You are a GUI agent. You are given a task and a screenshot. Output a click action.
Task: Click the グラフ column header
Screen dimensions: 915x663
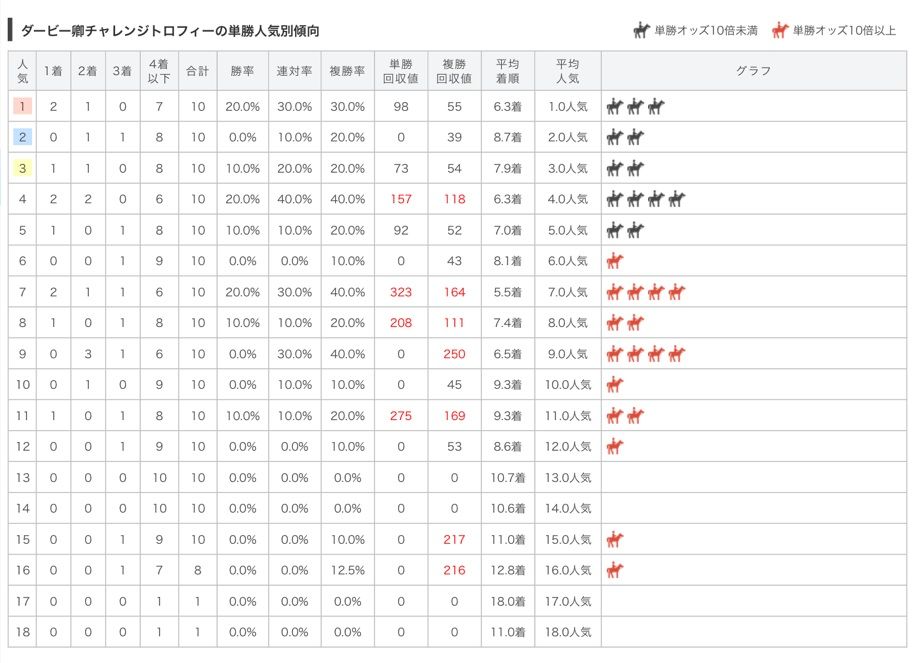coord(753,71)
